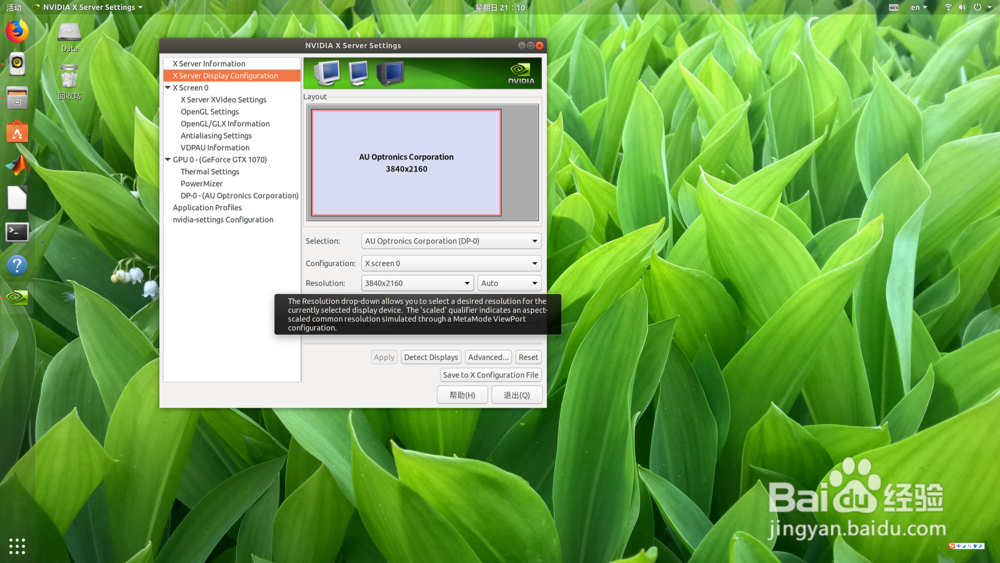This screenshot has width=1000, height=563.
Task: Open the Terminal dock icon
Action: (x=17, y=232)
